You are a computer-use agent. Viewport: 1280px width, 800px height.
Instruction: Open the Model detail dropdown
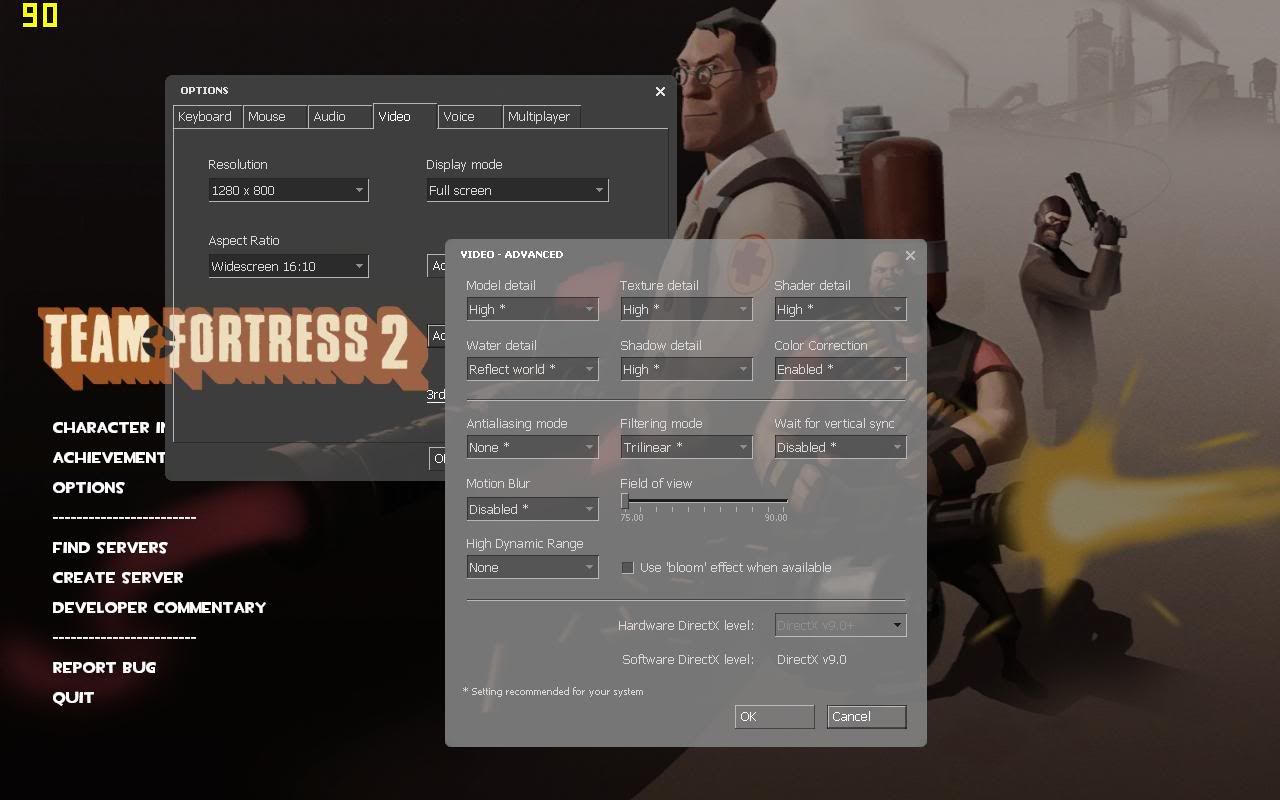point(532,309)
